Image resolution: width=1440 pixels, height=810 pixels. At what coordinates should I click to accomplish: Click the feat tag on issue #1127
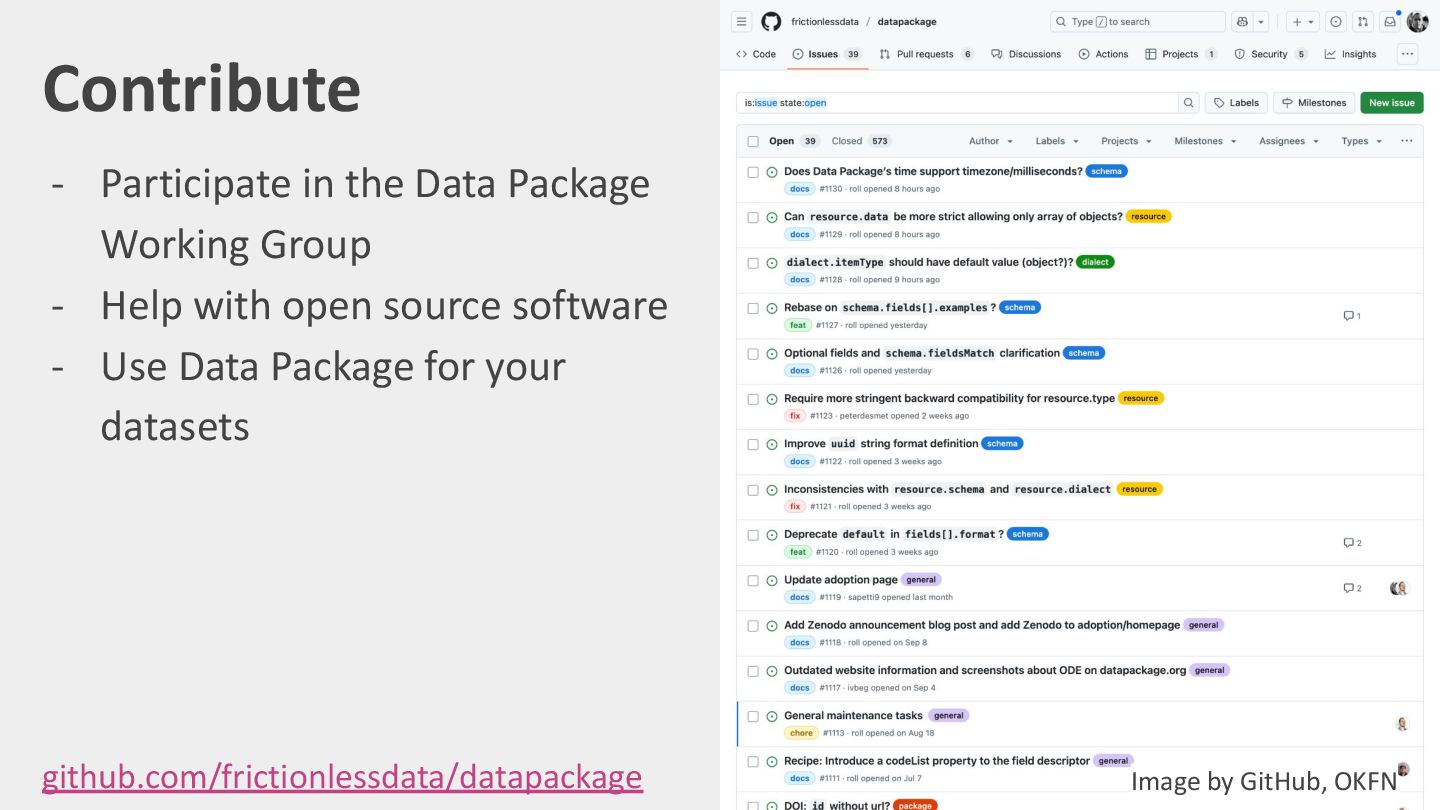798,325
